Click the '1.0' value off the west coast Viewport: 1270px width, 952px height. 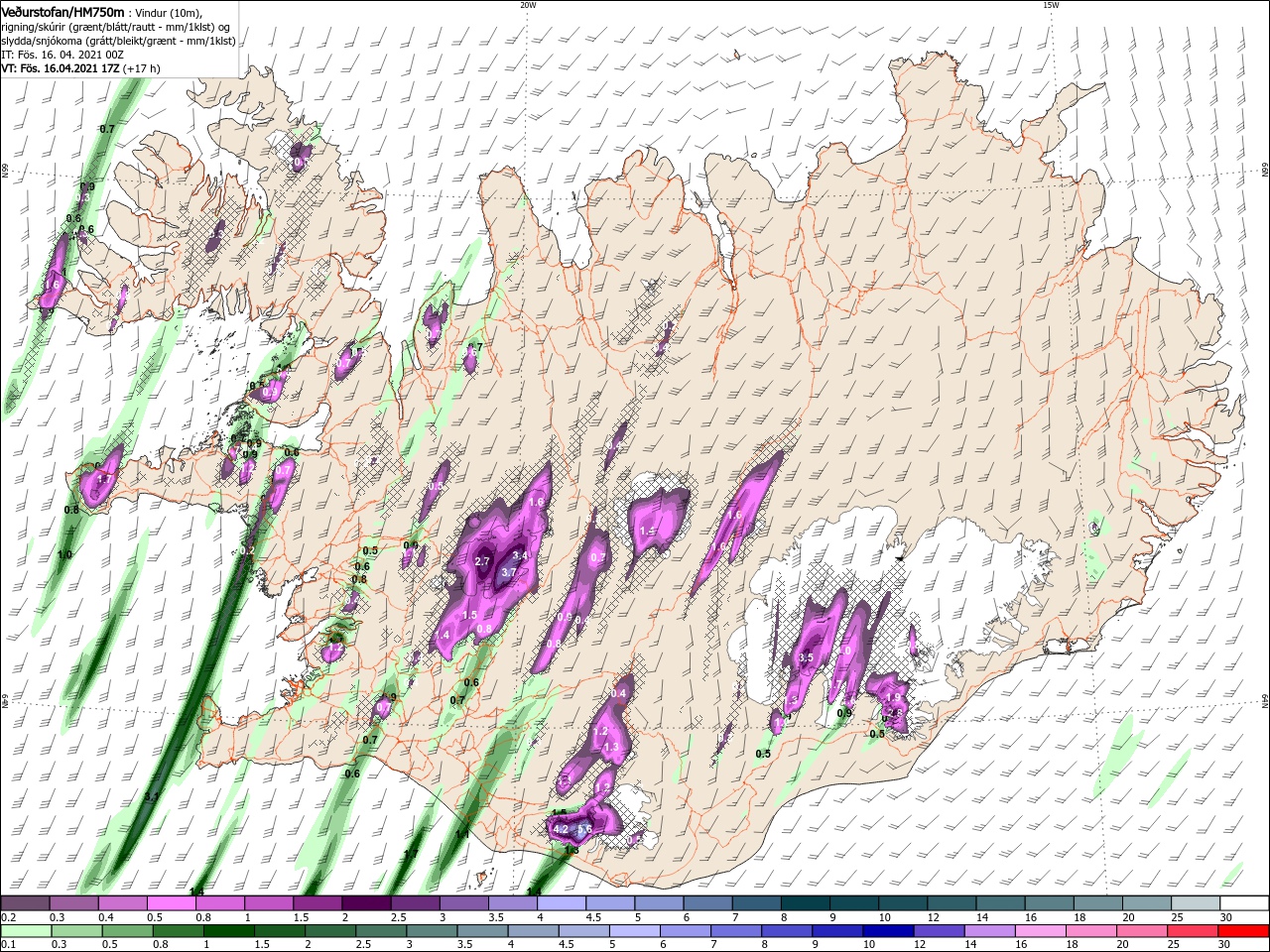(65, 554)
